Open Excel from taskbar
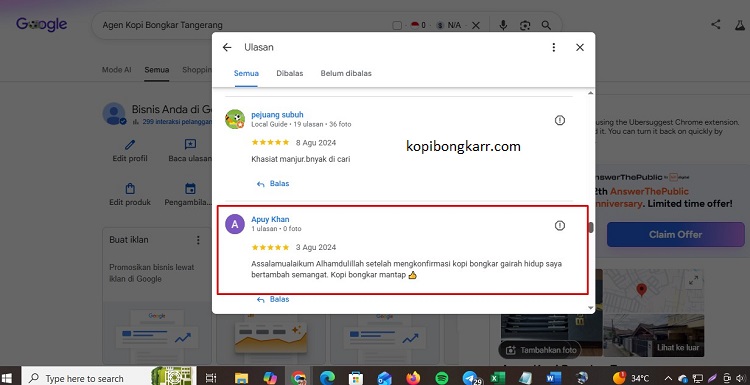750x385 pixels. tap(497, 378)
